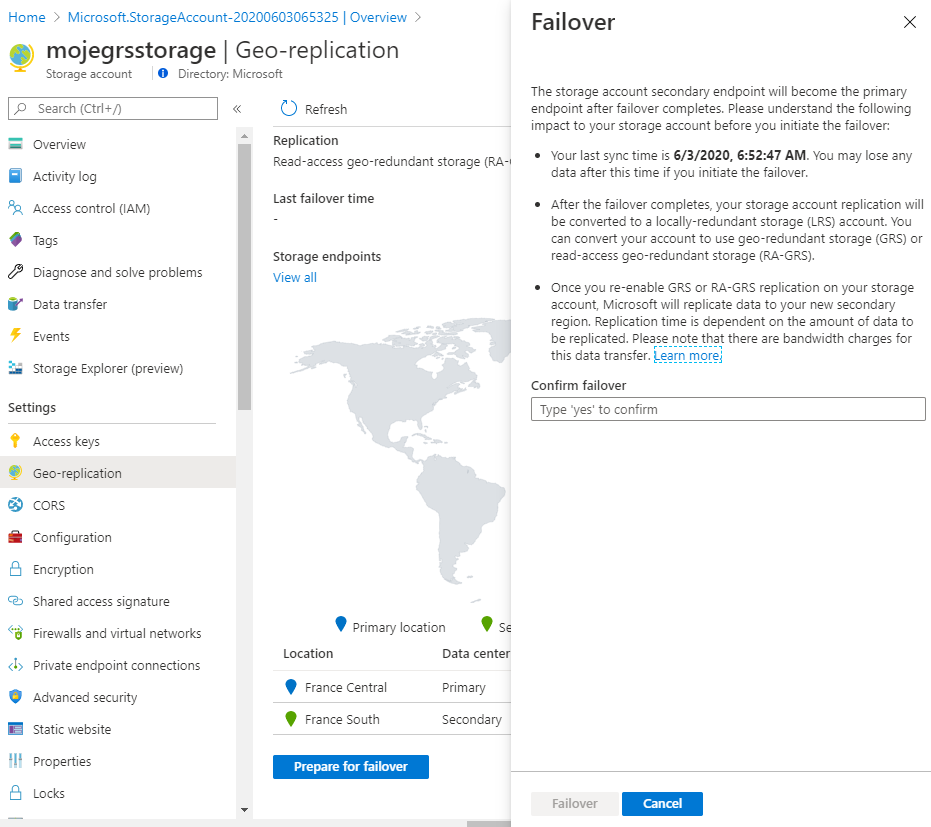Image resolution: width=931 pixels, height=827 pixels.
Task: Collapse the sidebar menu with chevron
Action: coord(237,109)
